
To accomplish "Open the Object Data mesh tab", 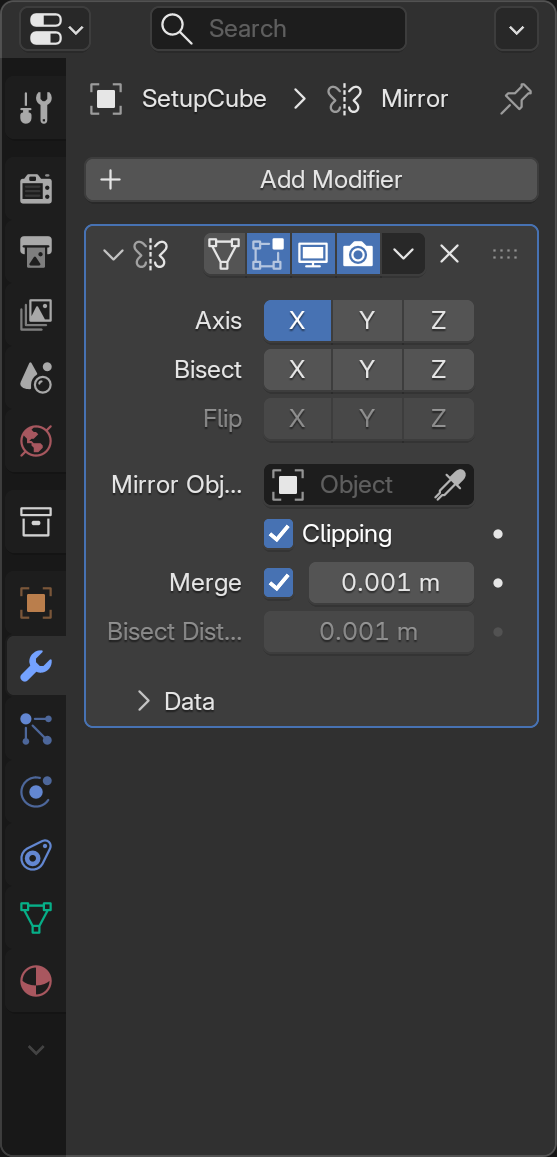I will pos(35,919).
